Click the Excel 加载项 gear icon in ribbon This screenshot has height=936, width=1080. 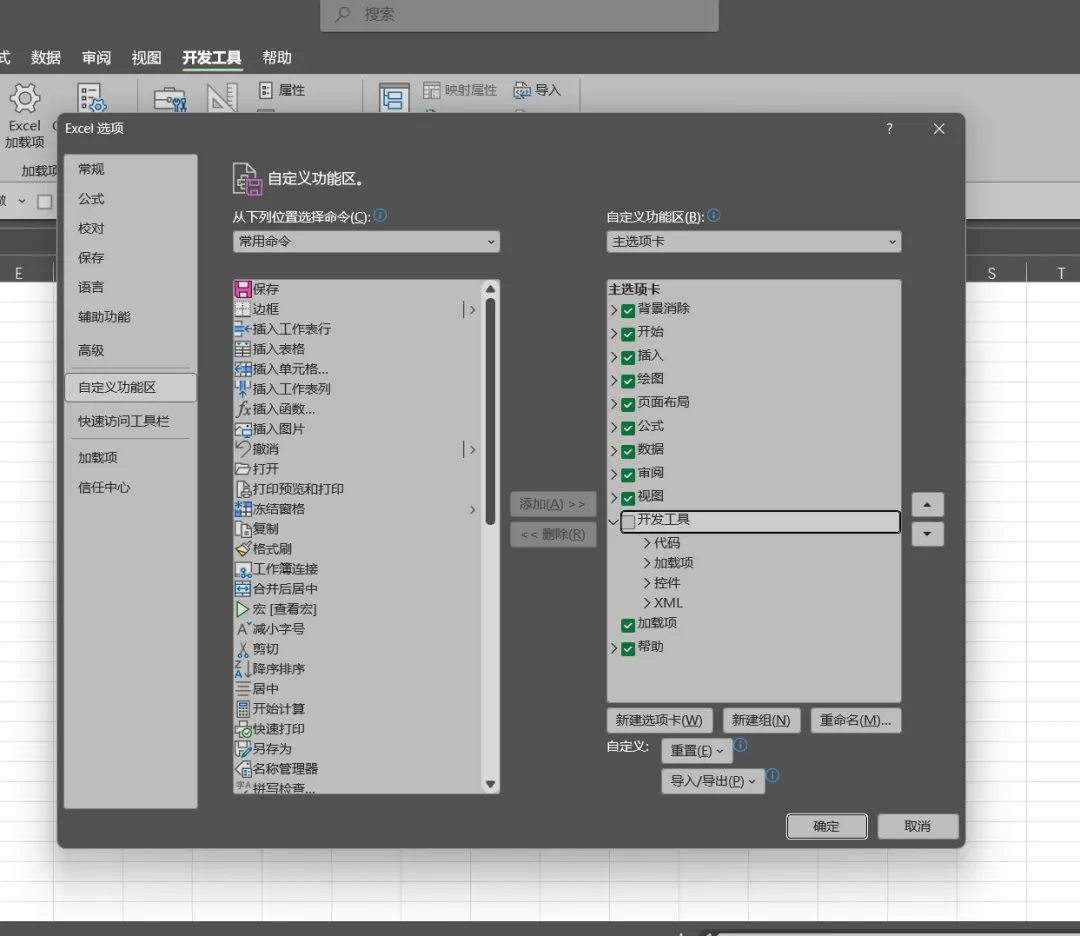[25, 98]
